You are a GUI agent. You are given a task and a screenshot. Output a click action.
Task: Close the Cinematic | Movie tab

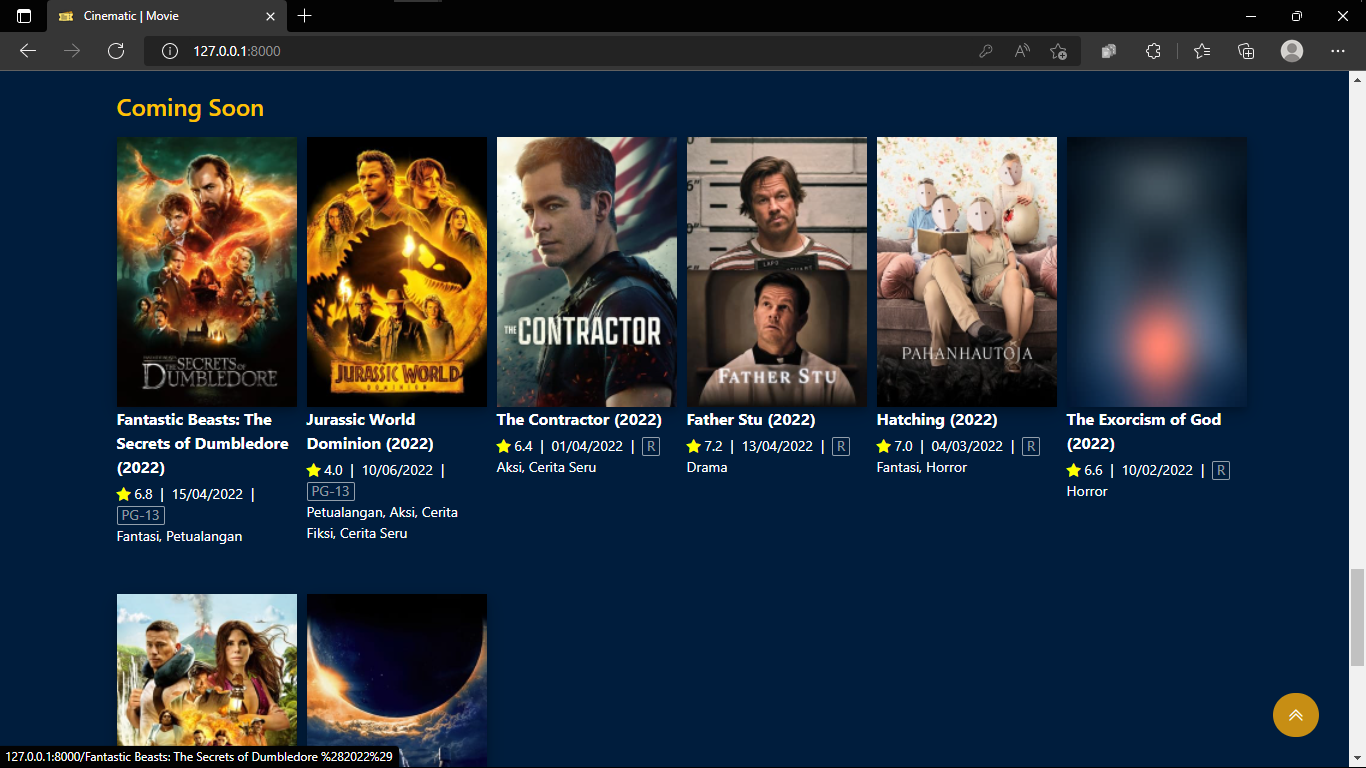pos(270,16)
